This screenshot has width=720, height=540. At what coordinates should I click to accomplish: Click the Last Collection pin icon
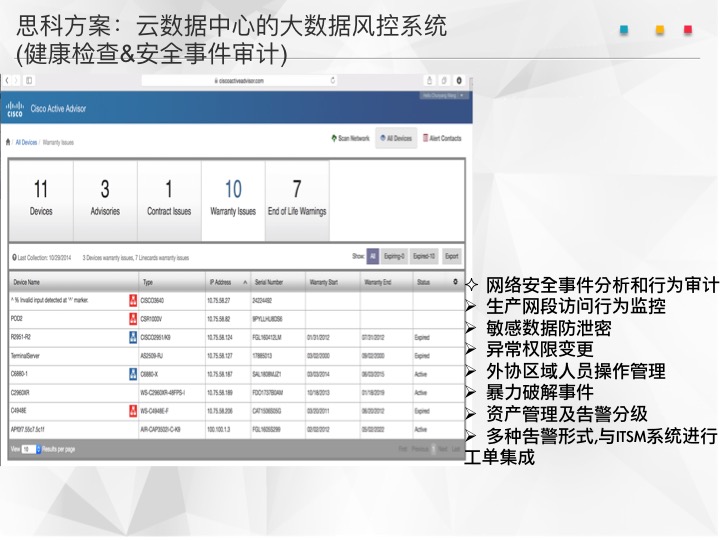(14, 258)
